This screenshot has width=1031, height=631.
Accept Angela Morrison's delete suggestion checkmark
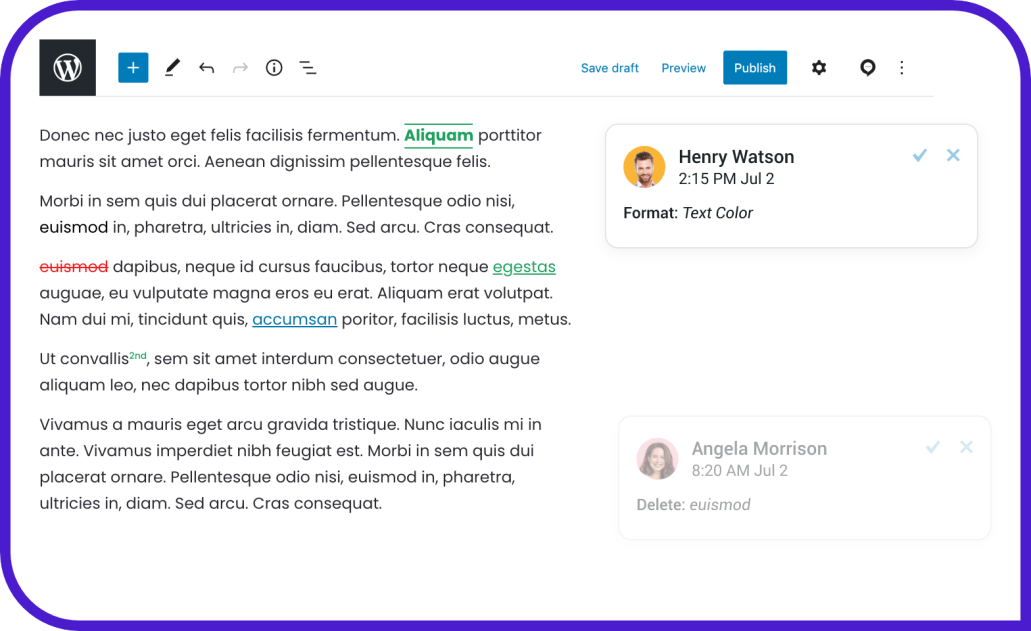coord(933,448)
